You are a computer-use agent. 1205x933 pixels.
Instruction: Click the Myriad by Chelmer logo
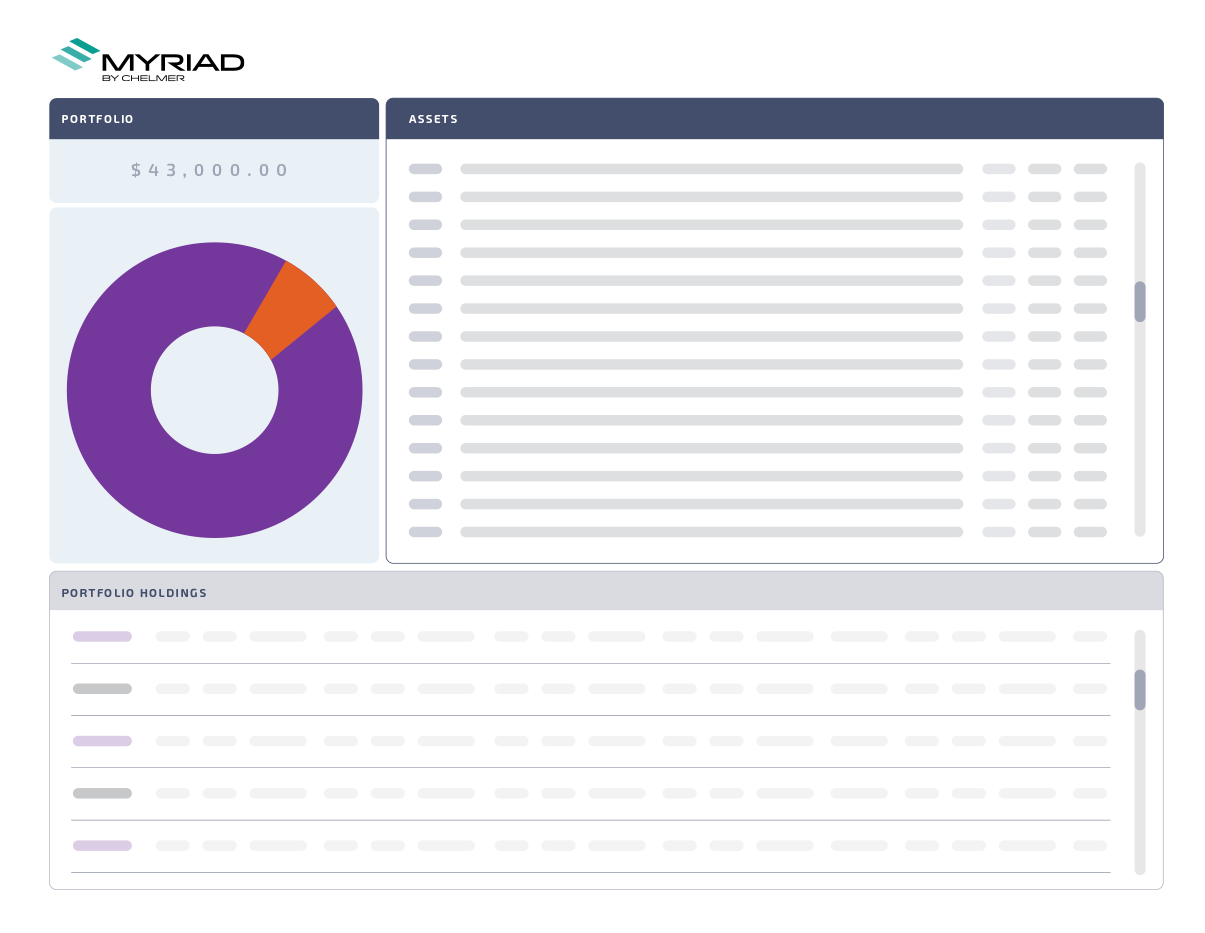point(148,60)
